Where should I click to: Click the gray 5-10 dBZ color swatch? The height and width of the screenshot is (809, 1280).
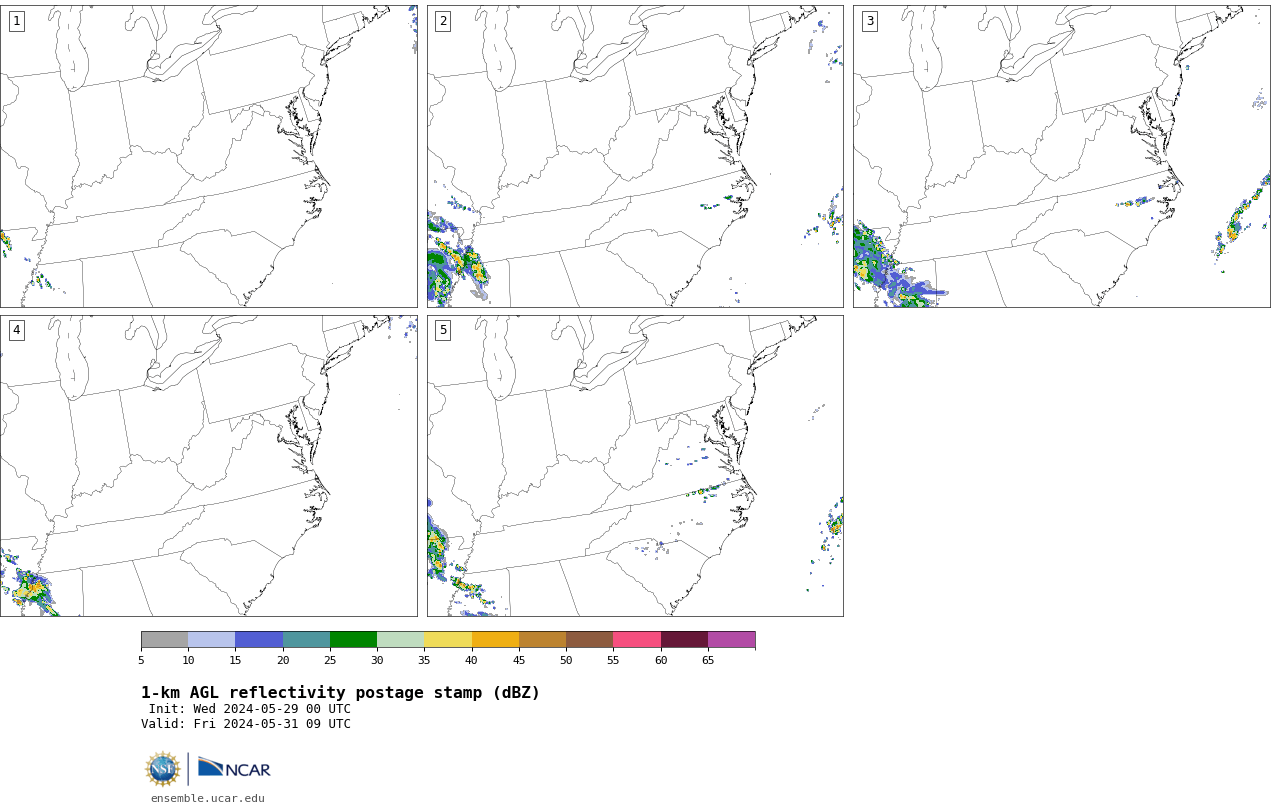tap(164, 640)
